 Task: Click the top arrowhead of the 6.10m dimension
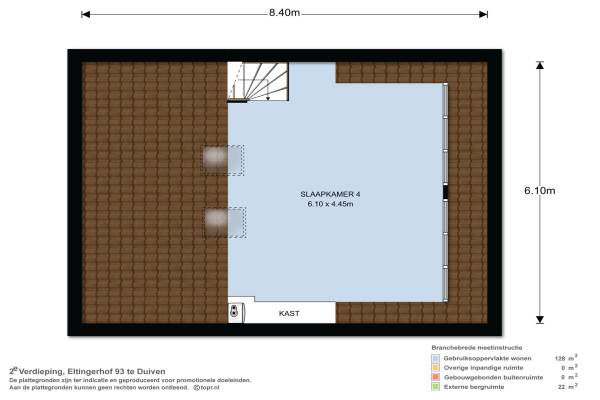(540, 66)
